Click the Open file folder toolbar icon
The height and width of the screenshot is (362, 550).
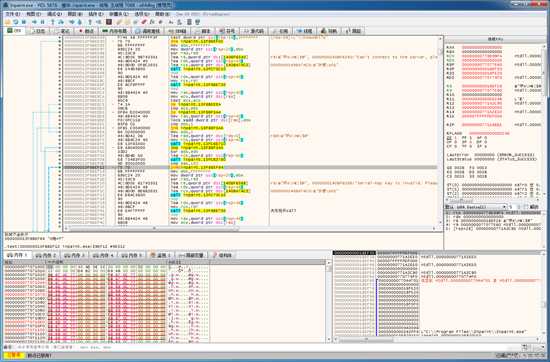(7, 22)
